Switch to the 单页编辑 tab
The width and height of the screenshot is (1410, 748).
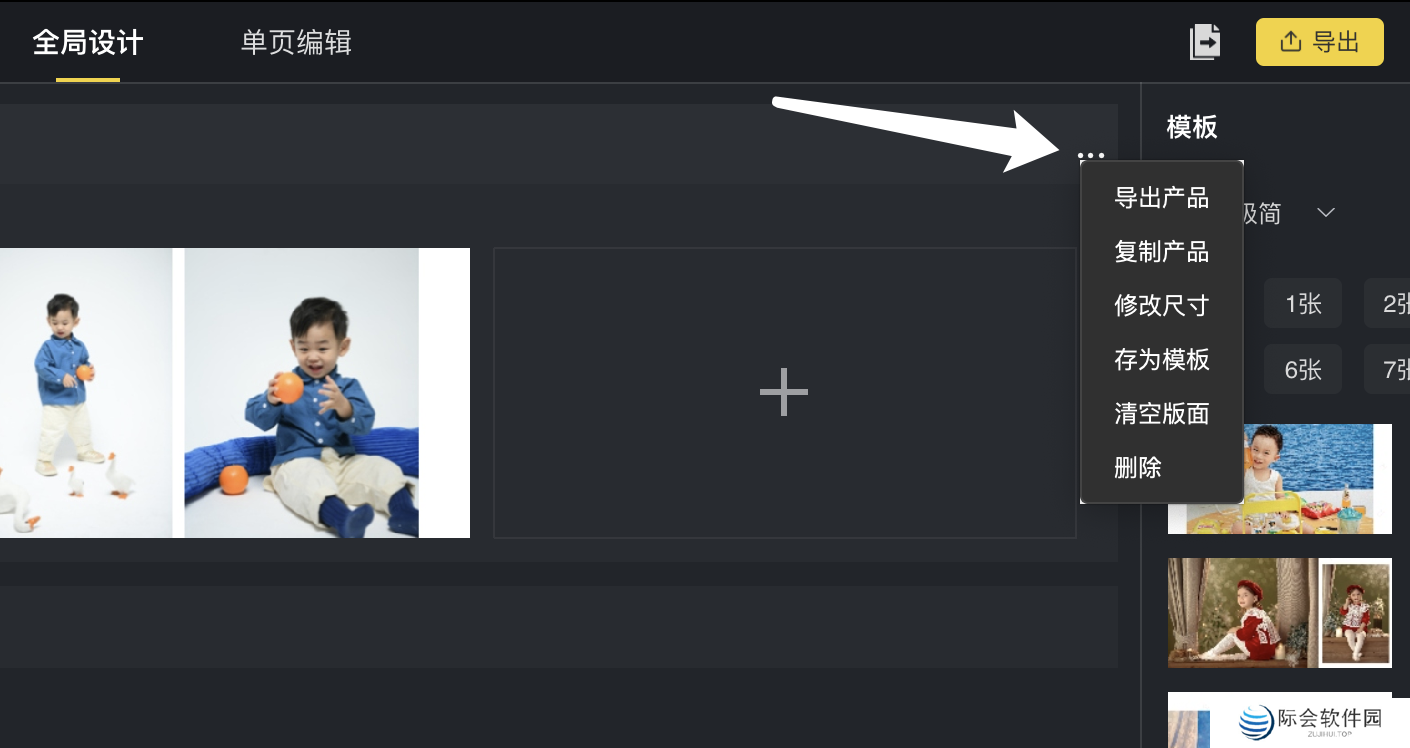296,43
